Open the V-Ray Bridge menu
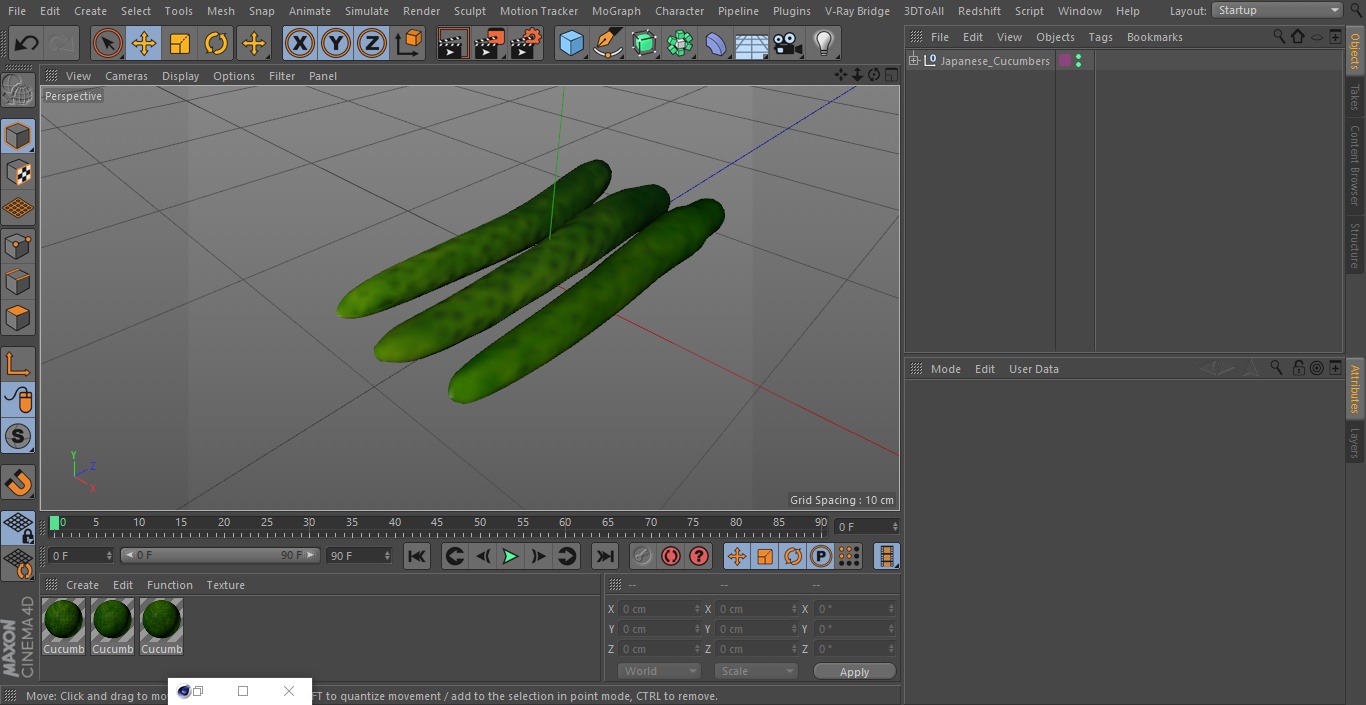The image size is (1366, 705). coord(857,11)
